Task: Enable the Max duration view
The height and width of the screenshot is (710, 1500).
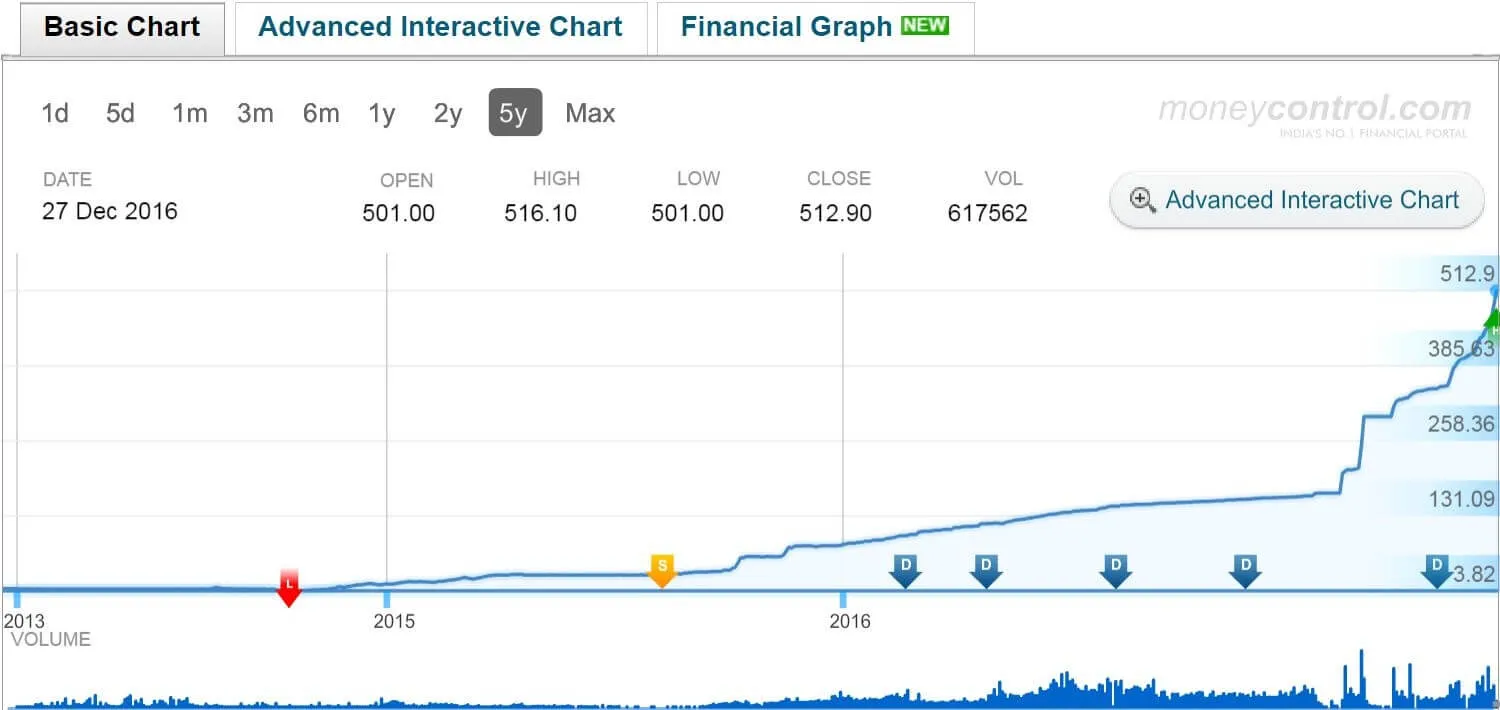Action: [590, 113]
